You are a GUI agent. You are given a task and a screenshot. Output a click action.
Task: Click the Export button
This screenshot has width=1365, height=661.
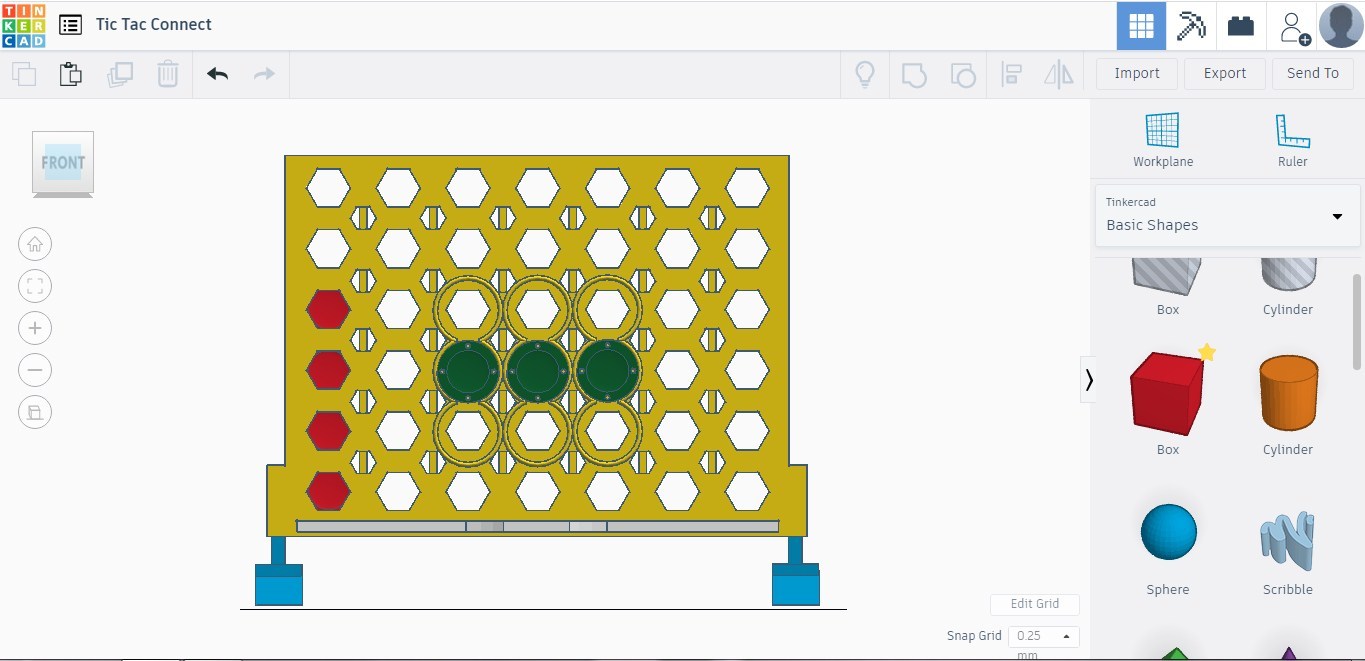point(1224,73)
